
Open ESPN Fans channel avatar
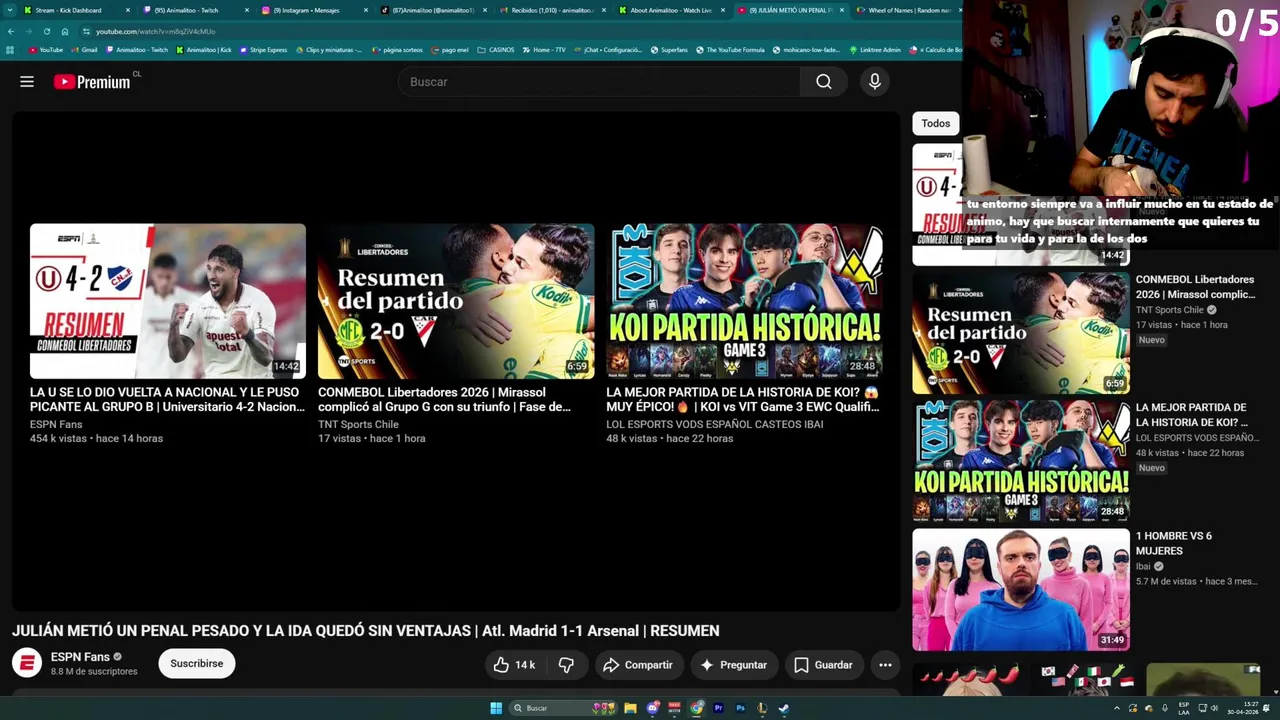[27, 663]
